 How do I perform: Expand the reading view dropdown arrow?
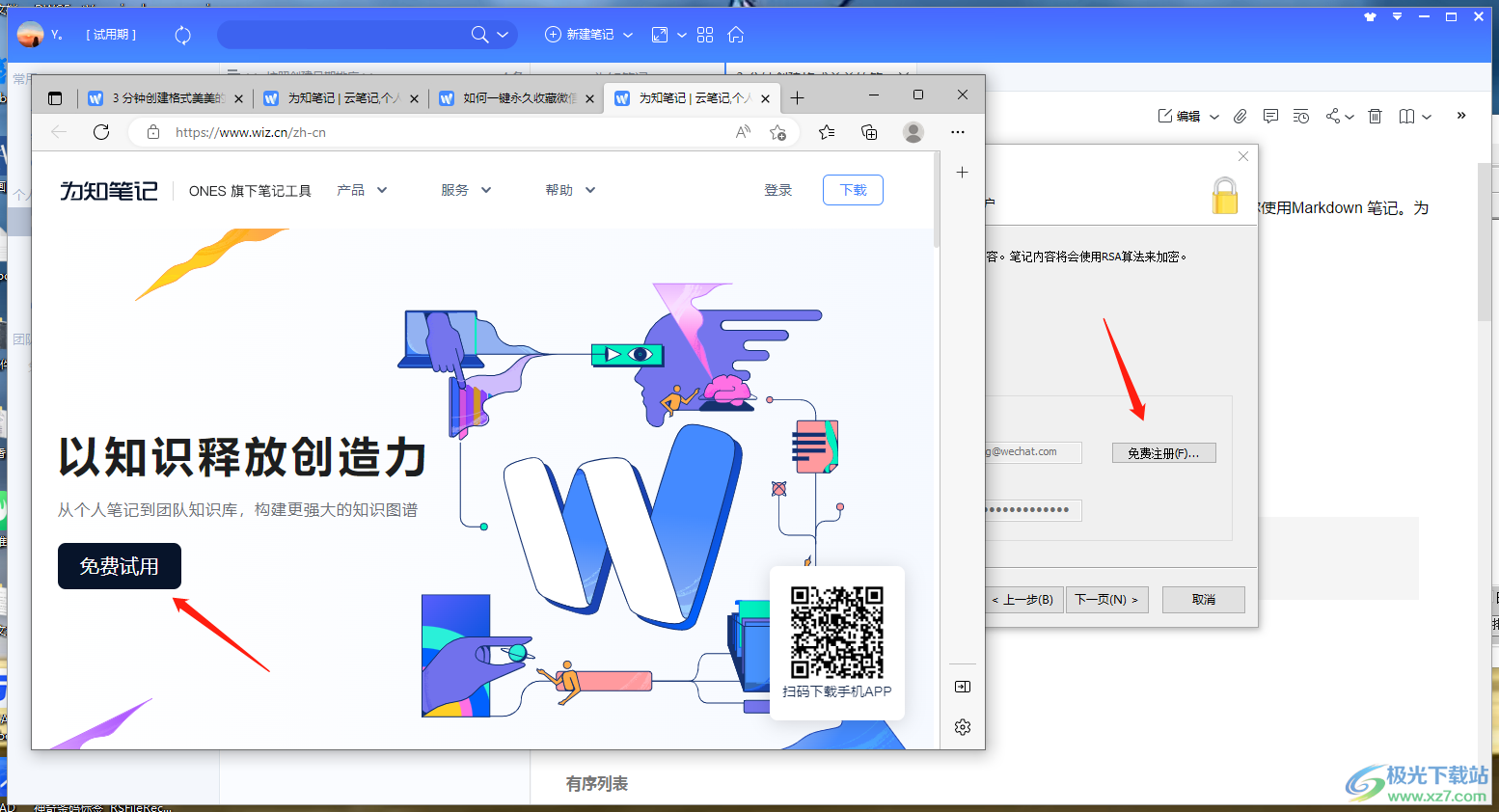(x=1427, y=117)
